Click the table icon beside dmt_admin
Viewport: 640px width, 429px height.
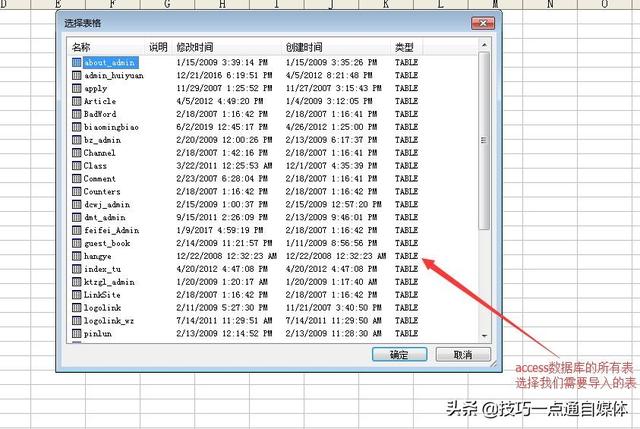click(x=76, y=217)
